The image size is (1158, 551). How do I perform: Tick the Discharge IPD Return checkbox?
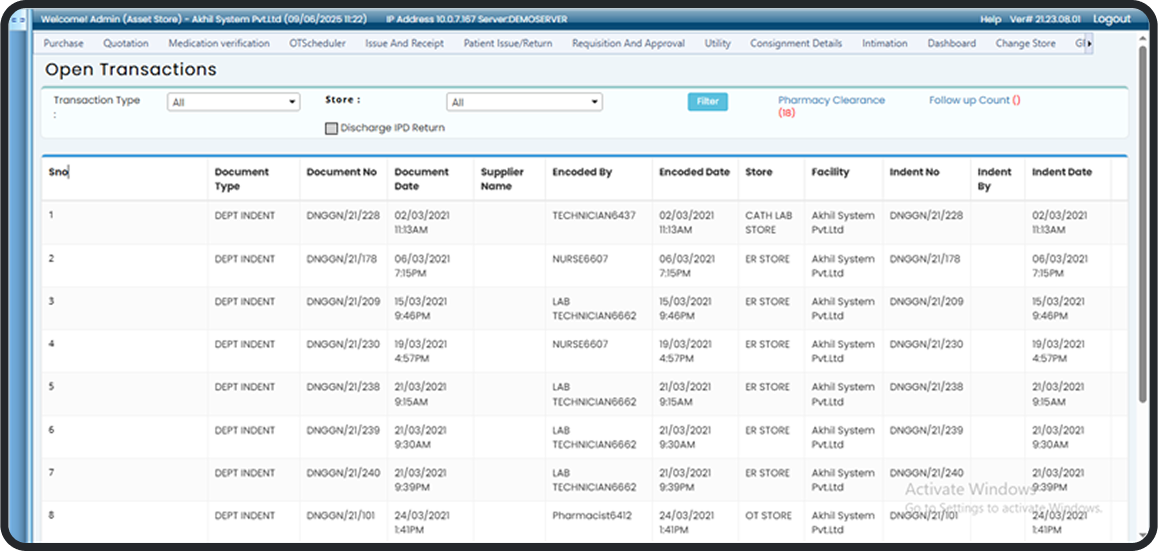coord(332,129)
